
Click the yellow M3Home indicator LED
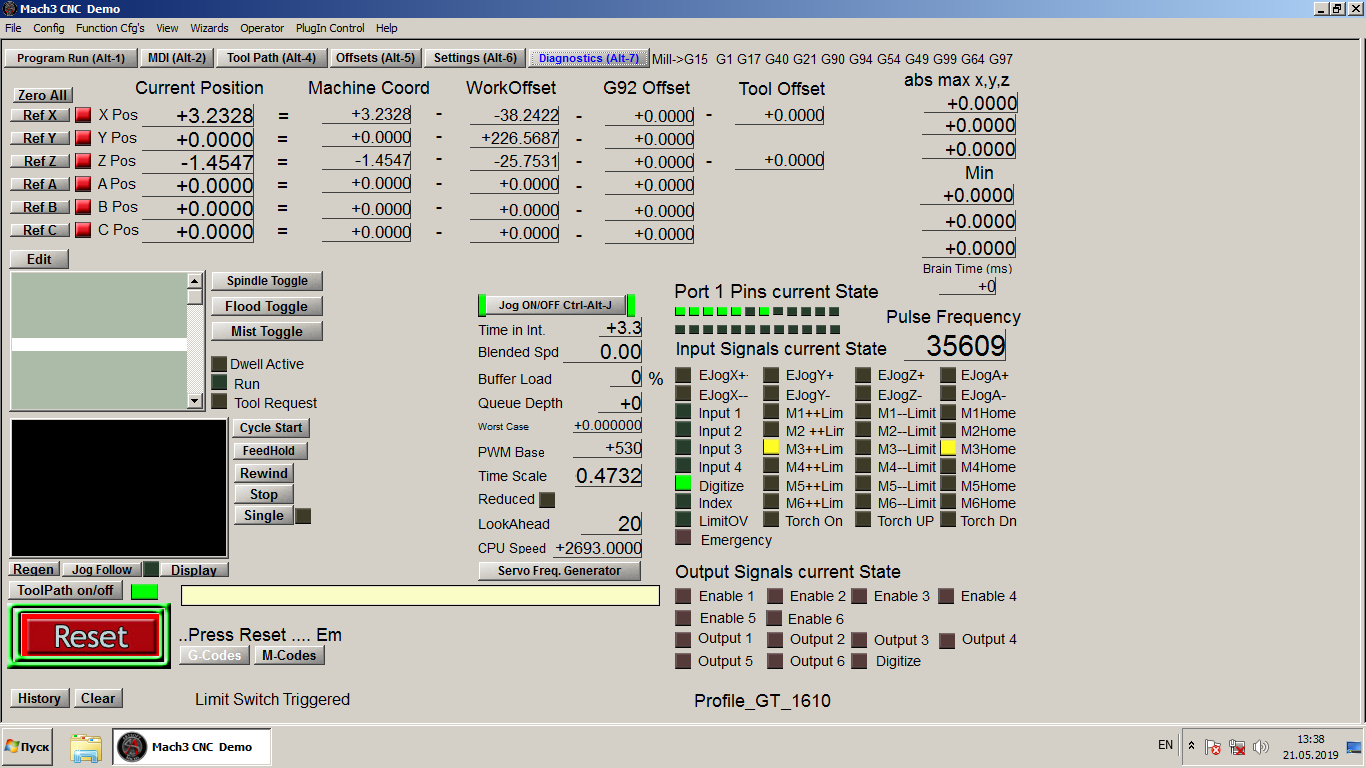(x=948, y=448)
